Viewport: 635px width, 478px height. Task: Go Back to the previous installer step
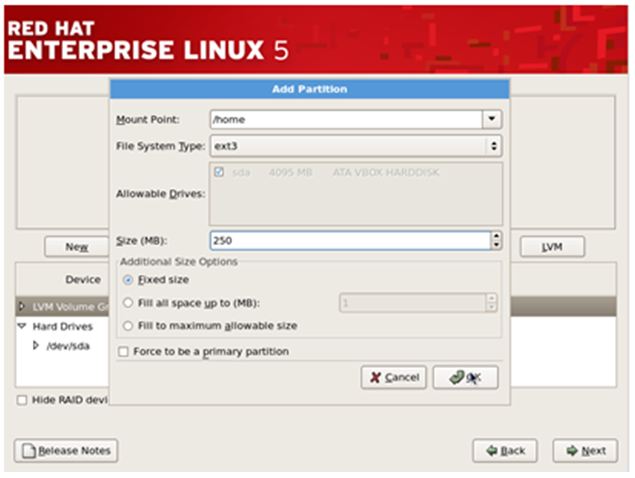[505, 450]
